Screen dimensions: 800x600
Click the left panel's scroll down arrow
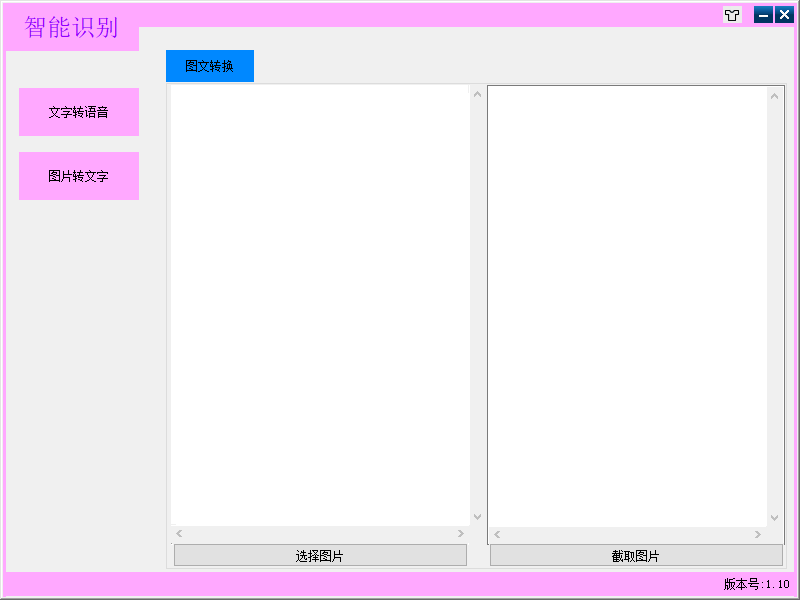point(477,517)
